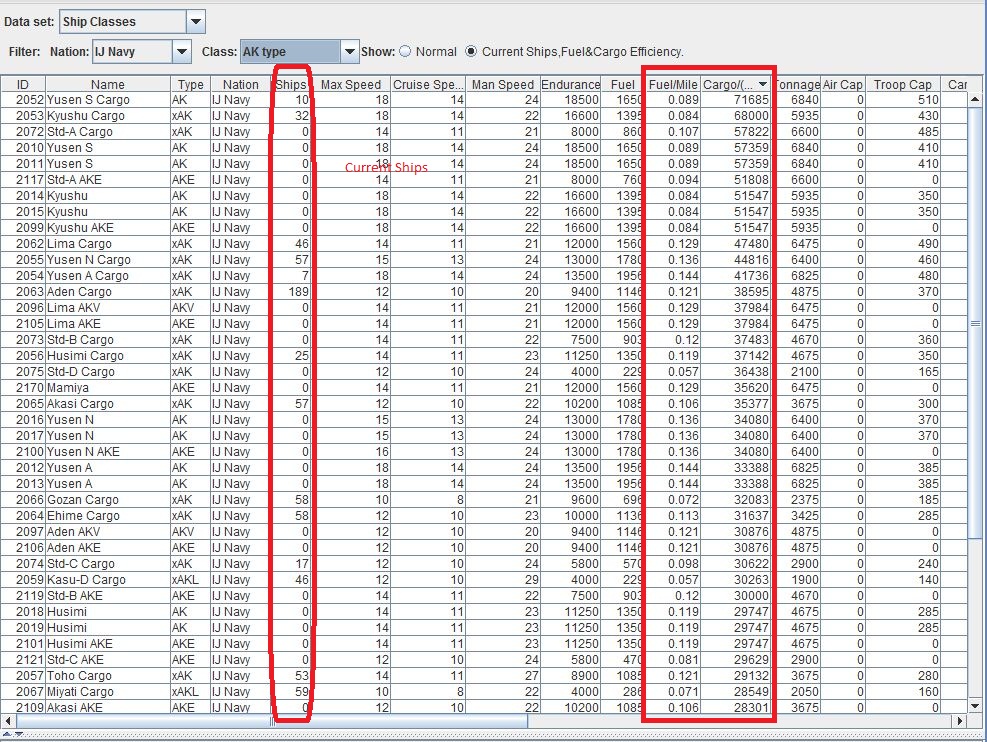This screenshot has height=742, width=987.
Task: Select the Normal show option
Action: tap(405, 51)
